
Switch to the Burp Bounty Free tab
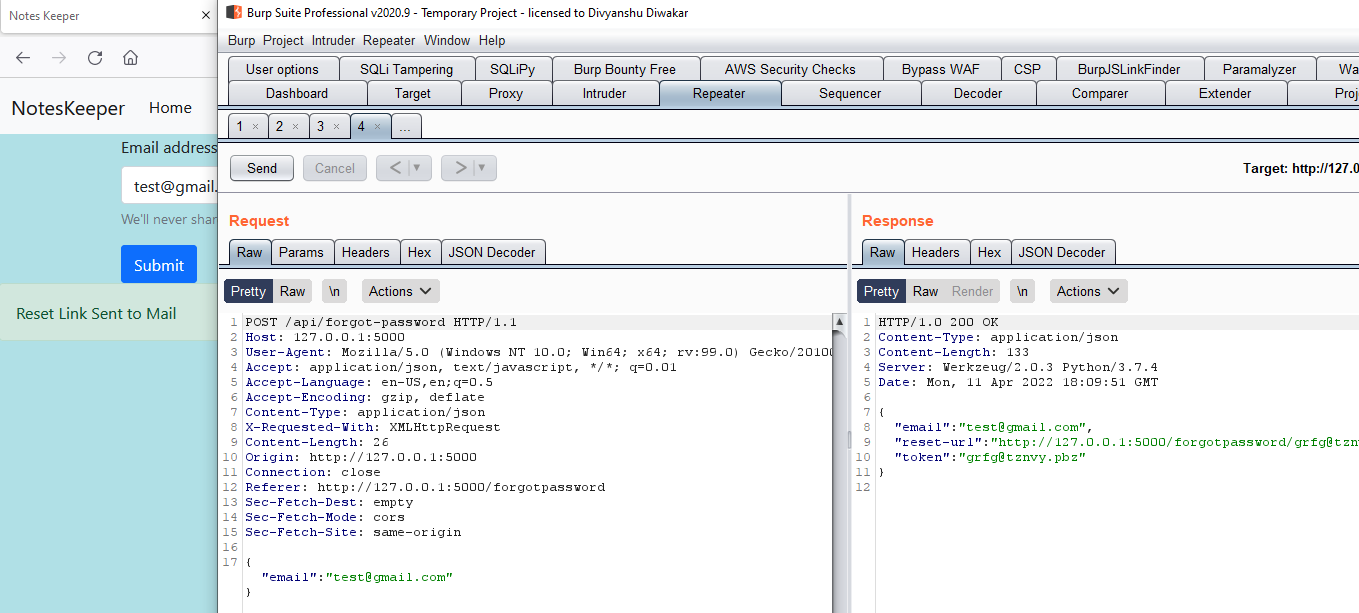(x=625, y=69)
